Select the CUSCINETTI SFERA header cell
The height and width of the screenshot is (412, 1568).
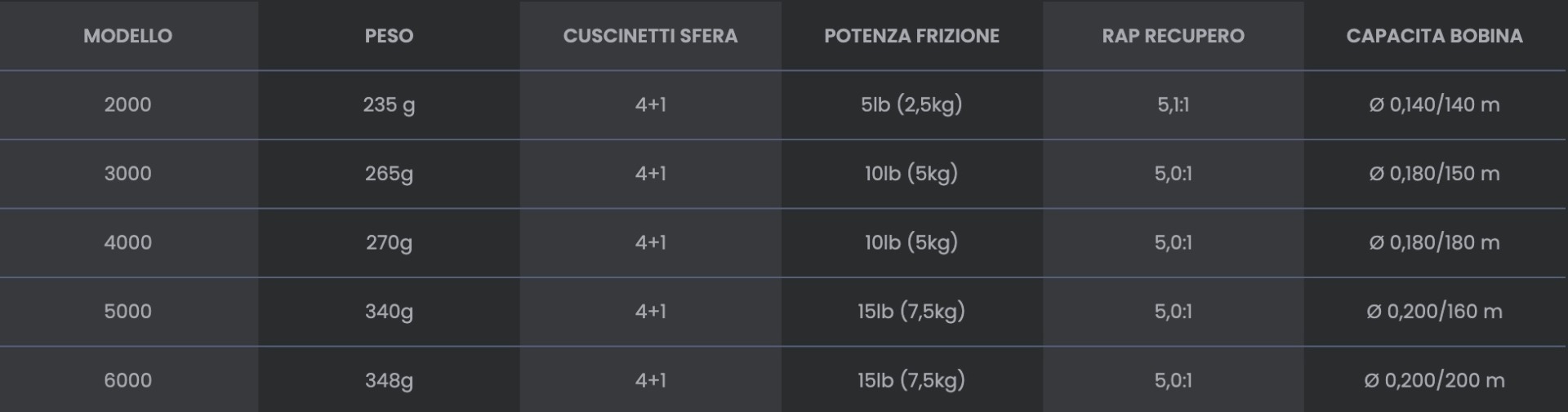point(650,36)
